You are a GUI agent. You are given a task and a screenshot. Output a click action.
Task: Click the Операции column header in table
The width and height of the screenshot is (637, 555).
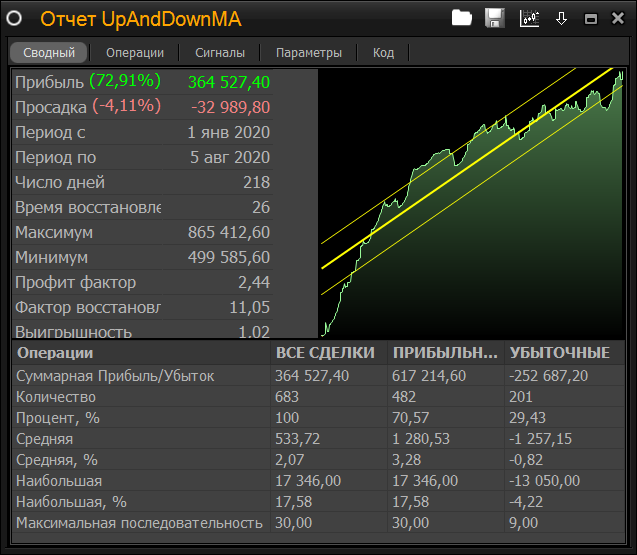pos(140,353)
